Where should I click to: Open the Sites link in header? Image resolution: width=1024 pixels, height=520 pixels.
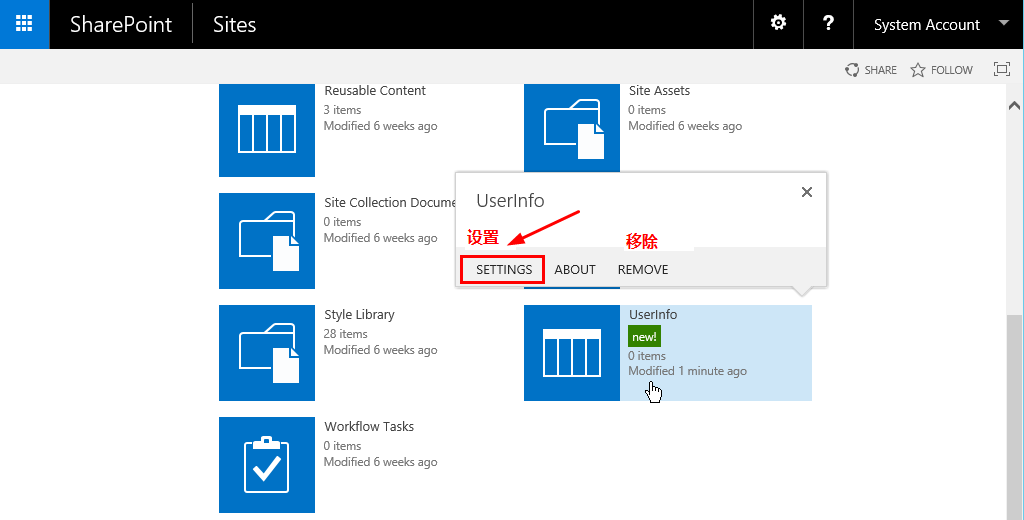point(235,25)
